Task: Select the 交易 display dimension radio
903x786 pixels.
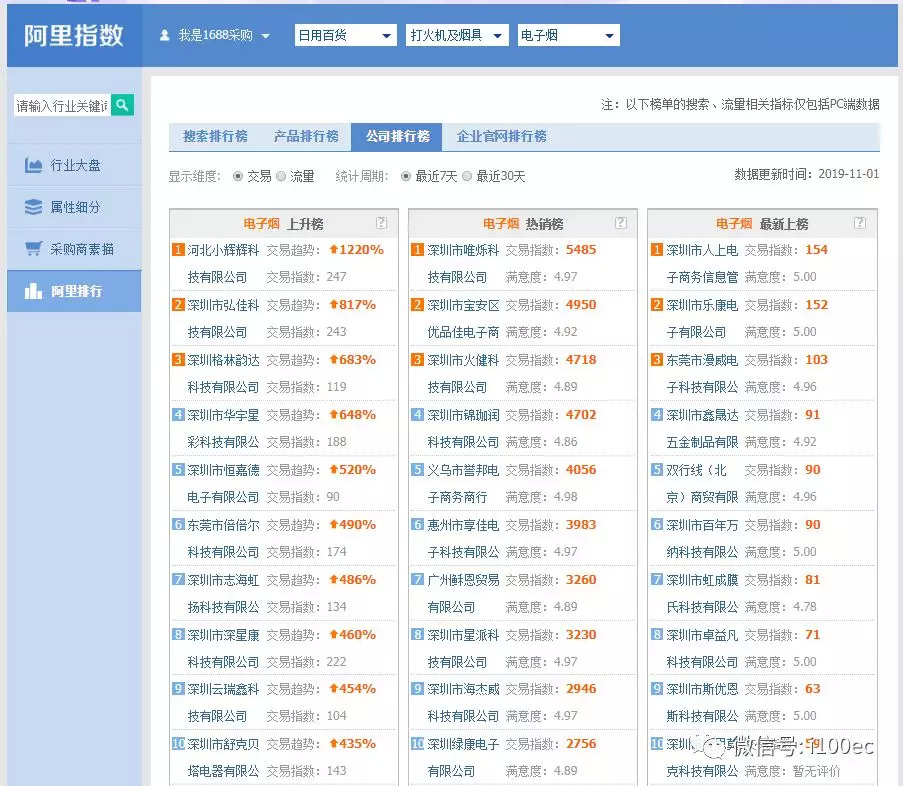Action: pos(238,176)
